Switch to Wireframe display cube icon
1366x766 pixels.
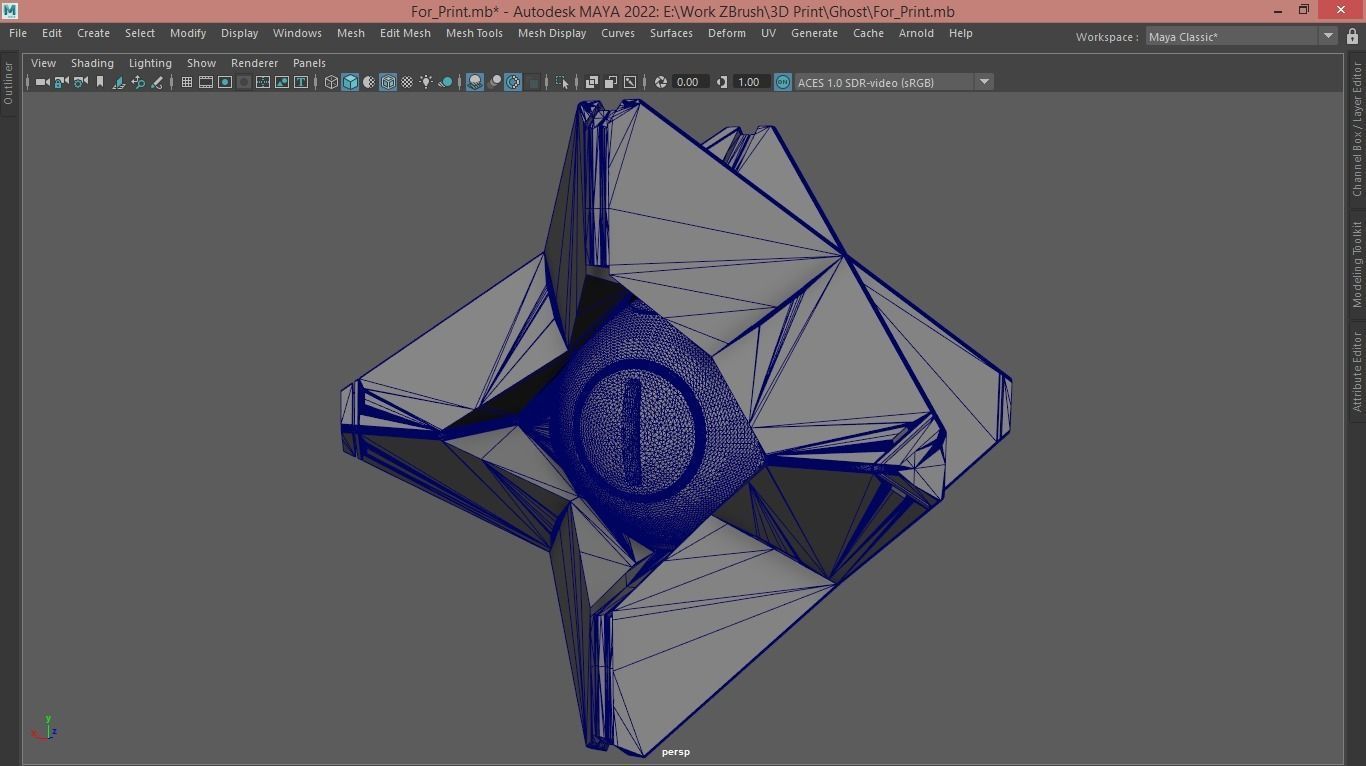(x=331, y=82)
